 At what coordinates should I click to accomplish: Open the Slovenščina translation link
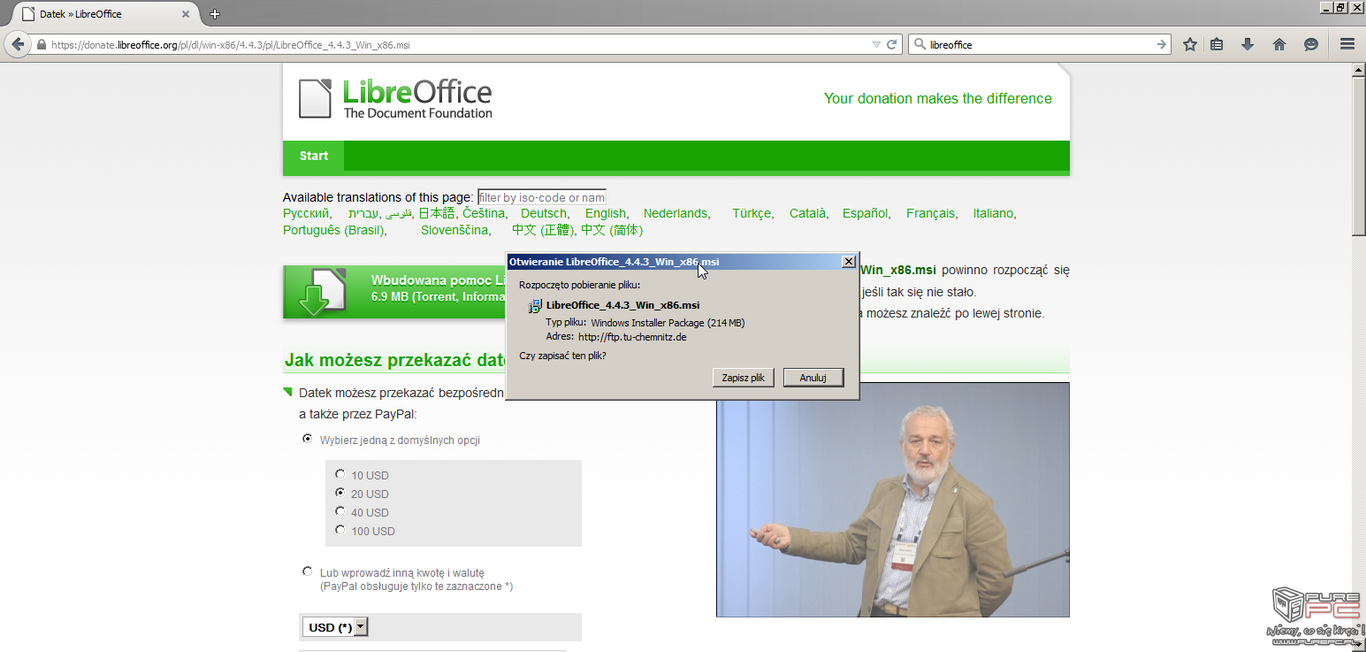455,230
